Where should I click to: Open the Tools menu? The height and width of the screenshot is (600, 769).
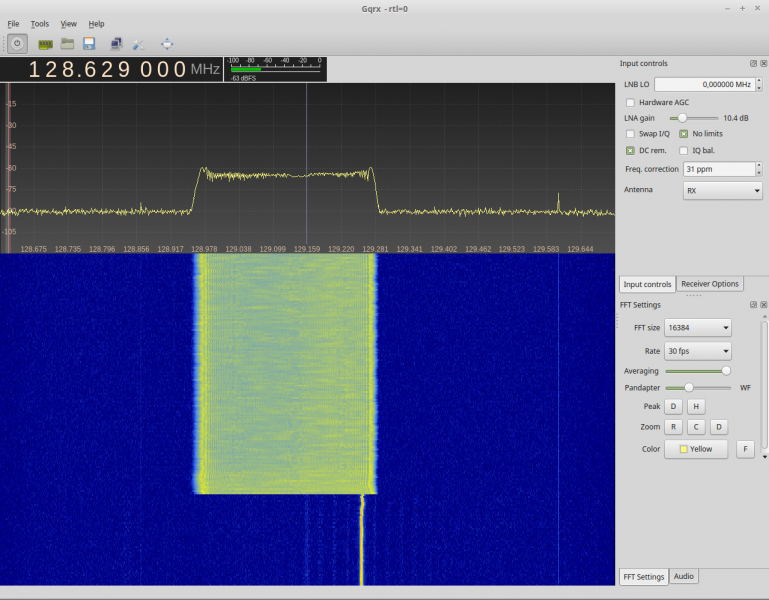[39, 24]
